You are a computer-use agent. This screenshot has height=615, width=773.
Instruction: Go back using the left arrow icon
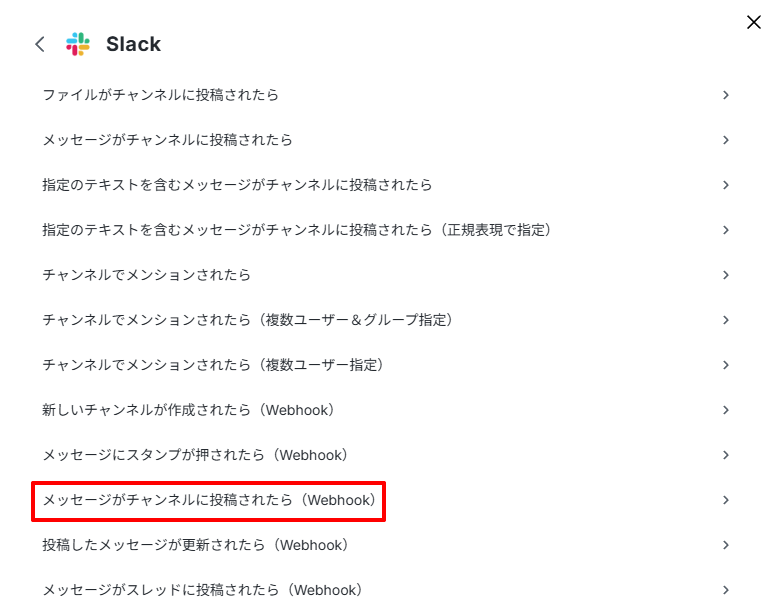coord(40,44)
